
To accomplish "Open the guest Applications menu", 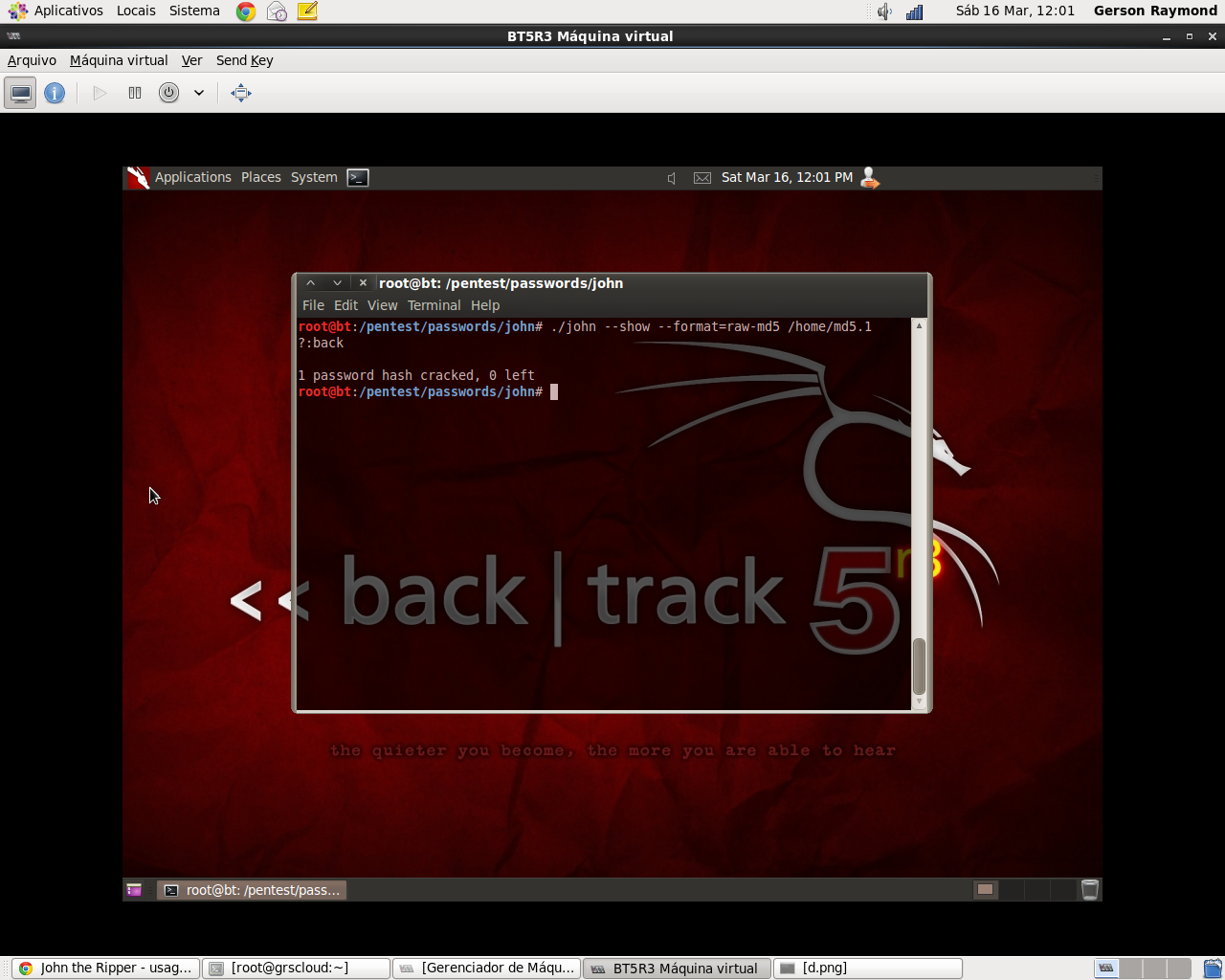I will pyautogui.click(x=193, y=177).
